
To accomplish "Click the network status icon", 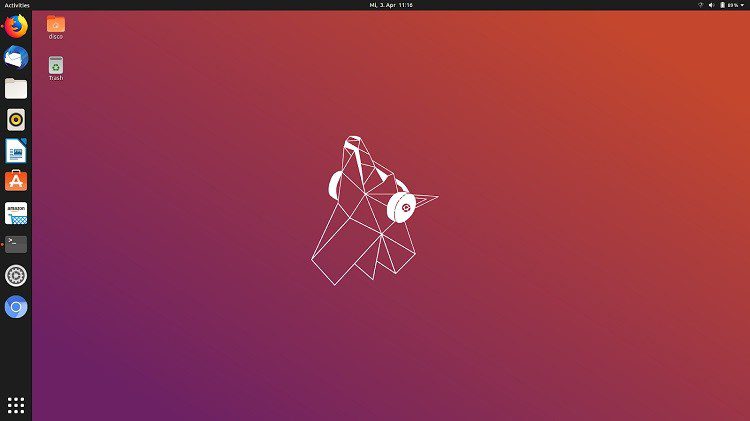I will [701, 5].
